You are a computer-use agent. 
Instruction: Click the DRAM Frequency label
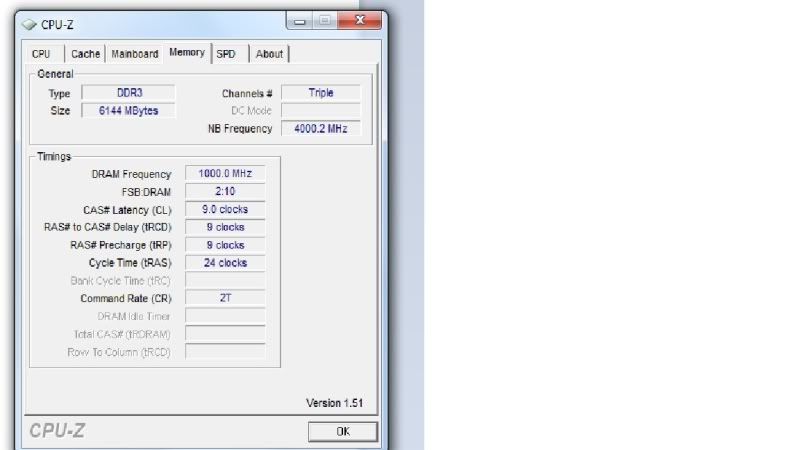coord(131,174)
